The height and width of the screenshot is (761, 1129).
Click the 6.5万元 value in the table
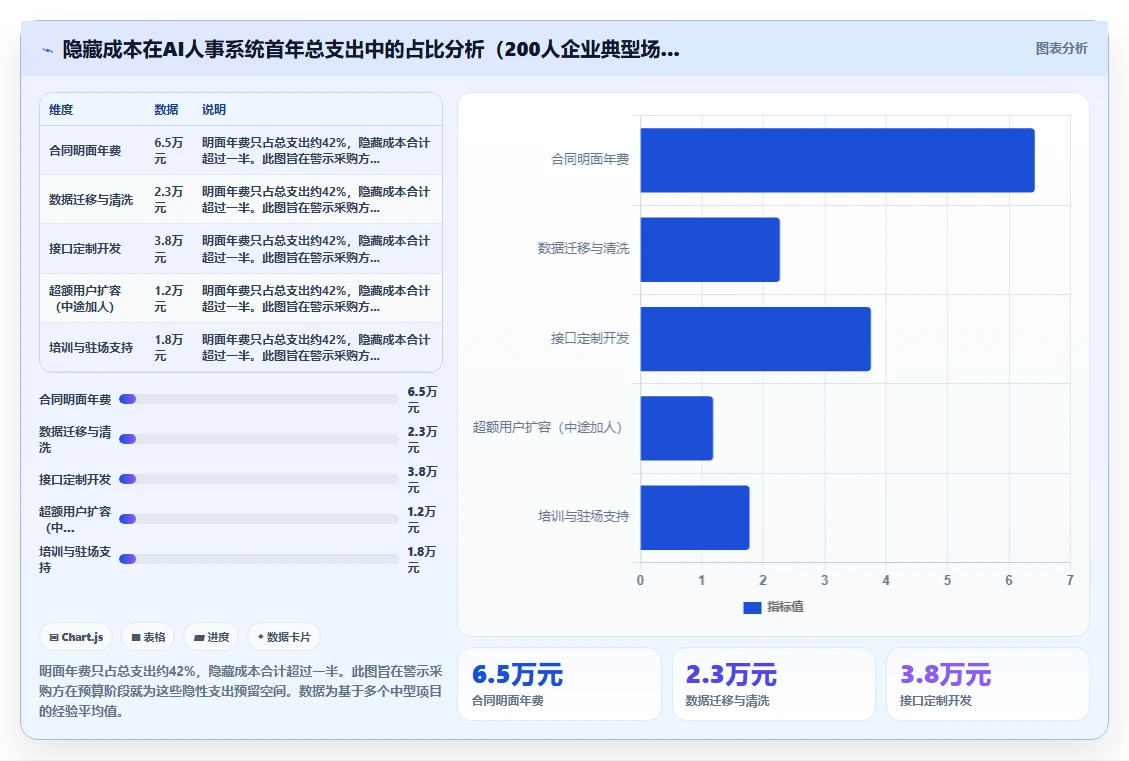[x=168, y=150]
